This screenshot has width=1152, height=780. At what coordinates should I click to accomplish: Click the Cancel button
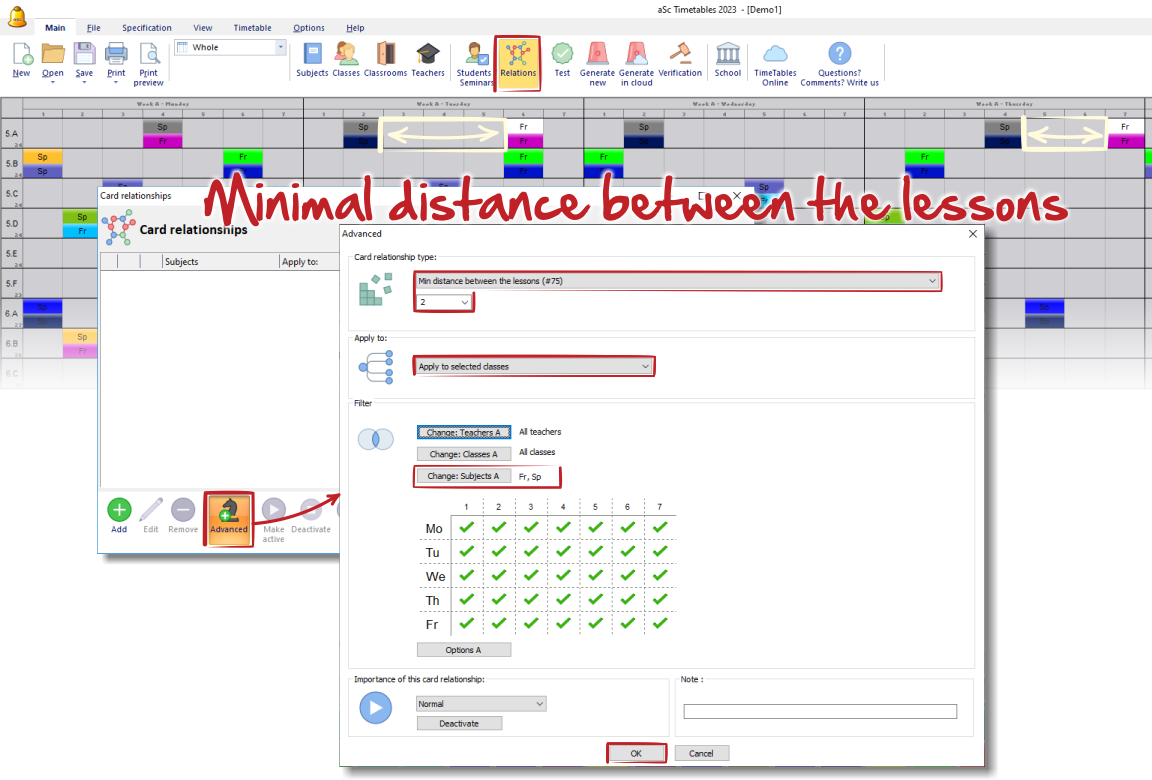pos(701,753)
